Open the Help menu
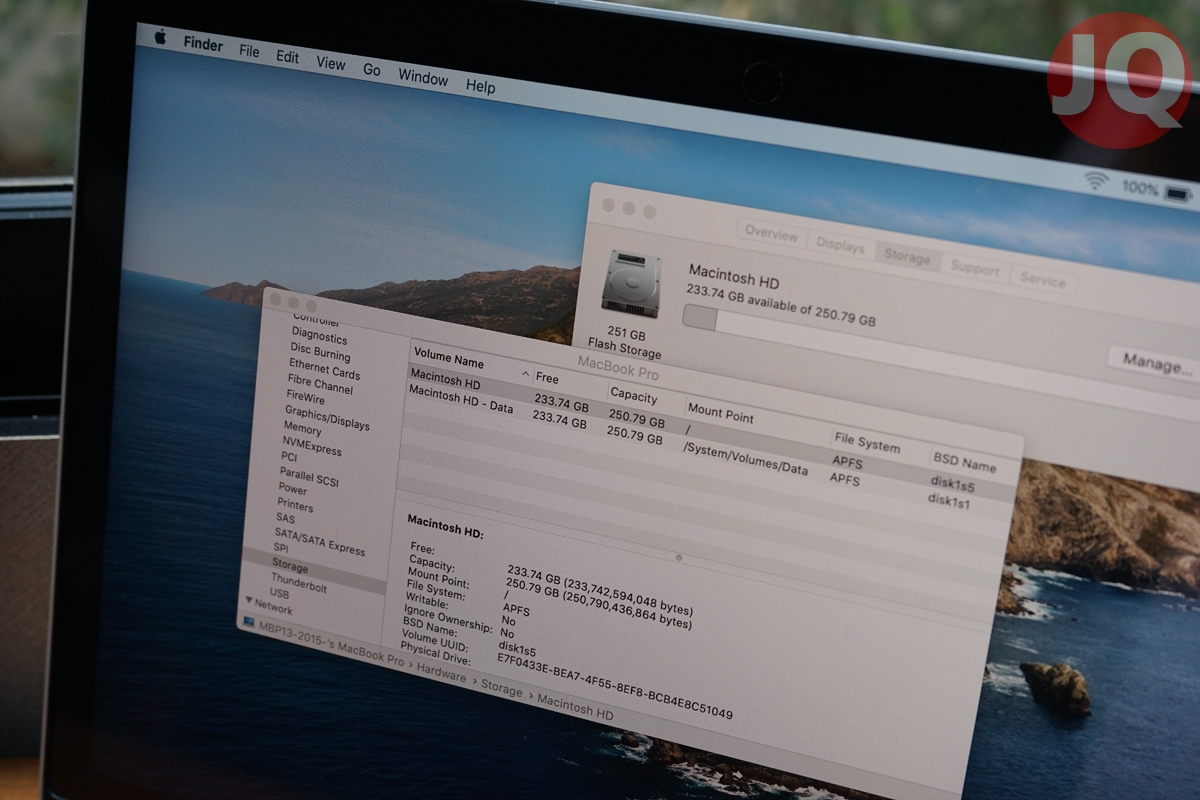The image size is (1200, 800). tap(480, 86)
